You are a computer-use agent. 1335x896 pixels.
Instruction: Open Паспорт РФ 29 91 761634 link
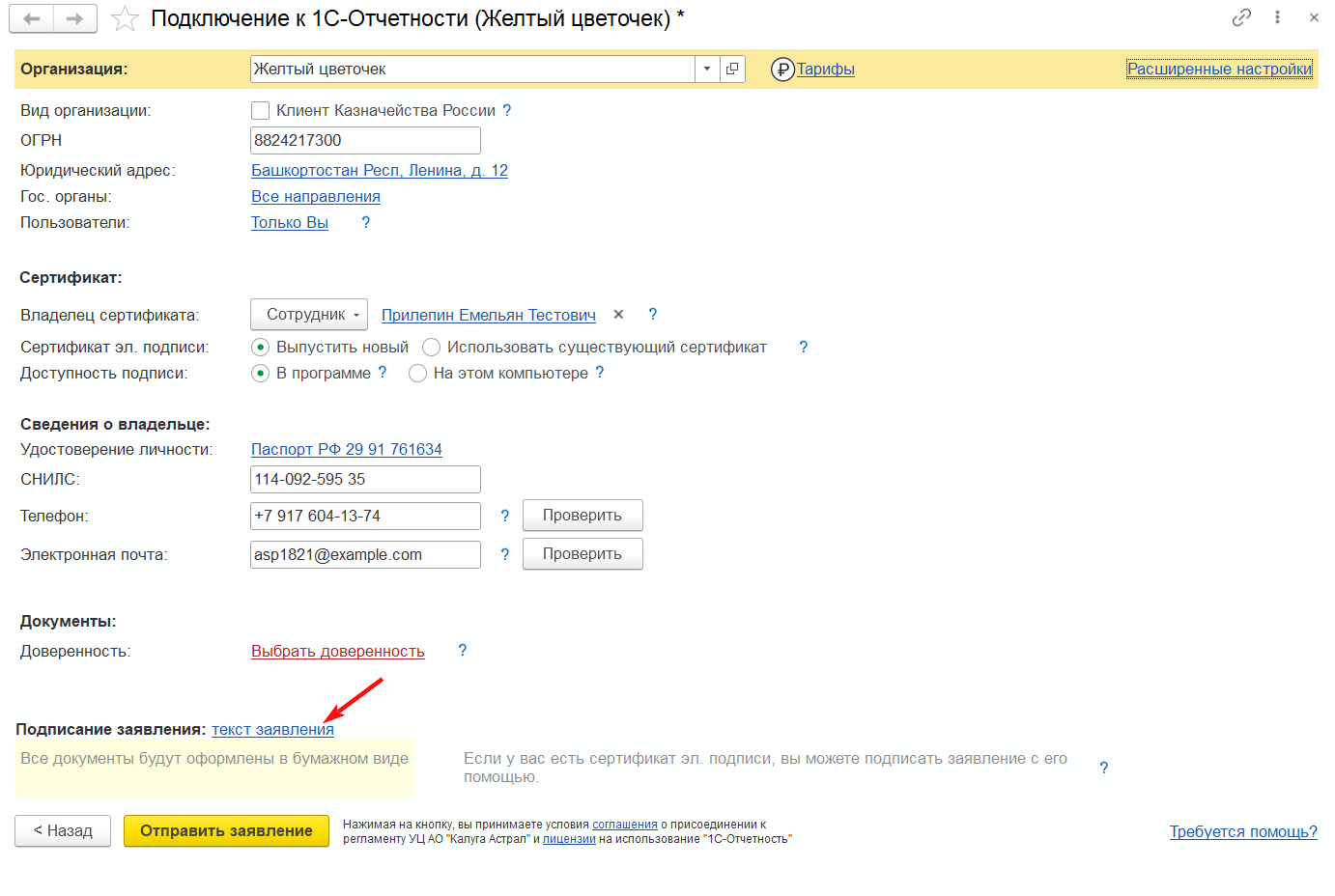coord(347,449)
